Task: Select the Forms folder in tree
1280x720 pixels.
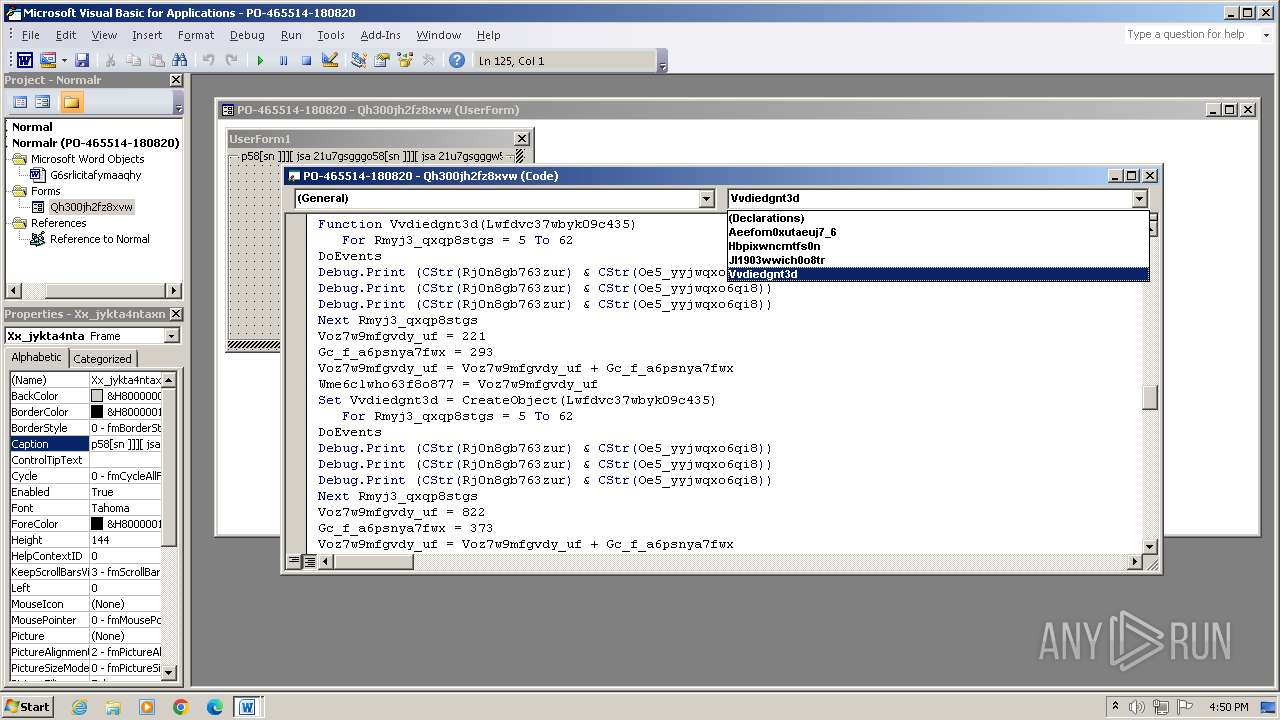Action: 45,191
